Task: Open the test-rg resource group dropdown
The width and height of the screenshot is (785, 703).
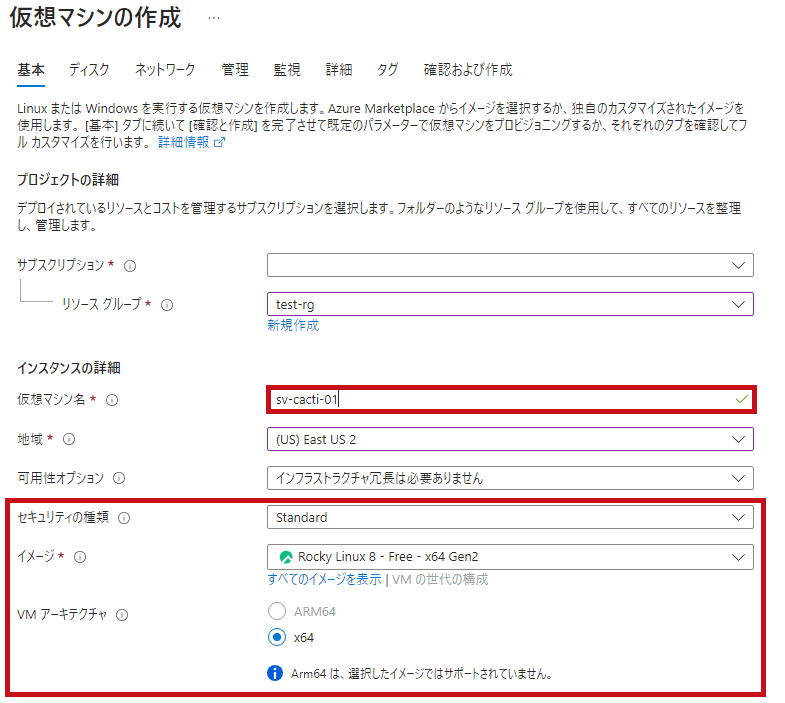Action: [x=510, y=304]
